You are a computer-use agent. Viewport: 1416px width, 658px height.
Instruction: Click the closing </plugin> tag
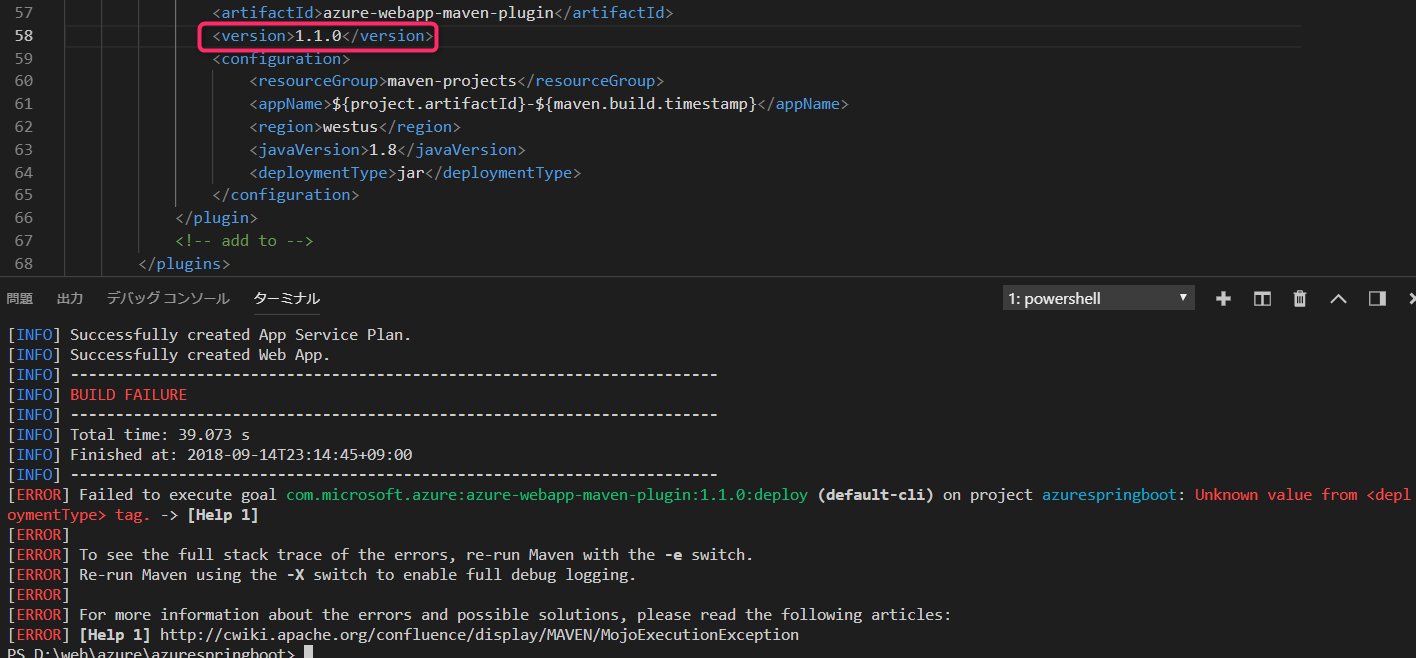tap(217, 219)
